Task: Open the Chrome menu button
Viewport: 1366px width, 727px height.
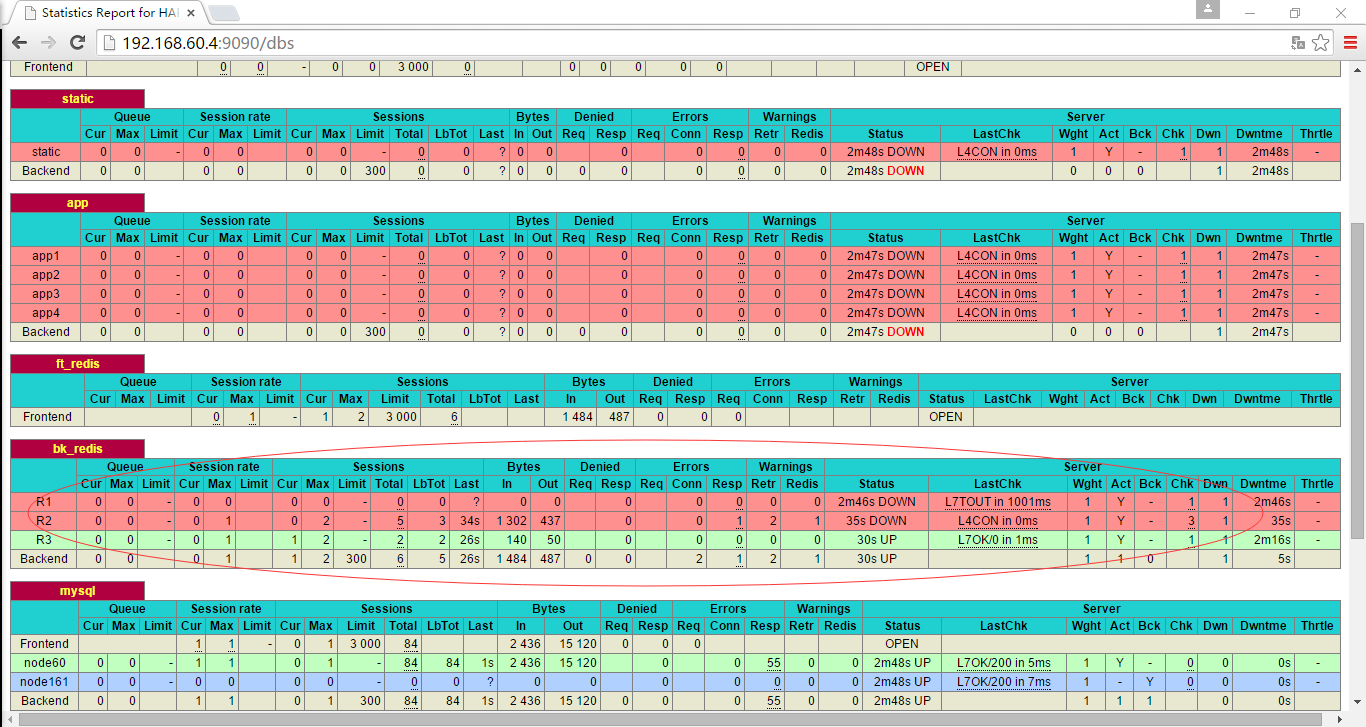Action: point(1350,43)
